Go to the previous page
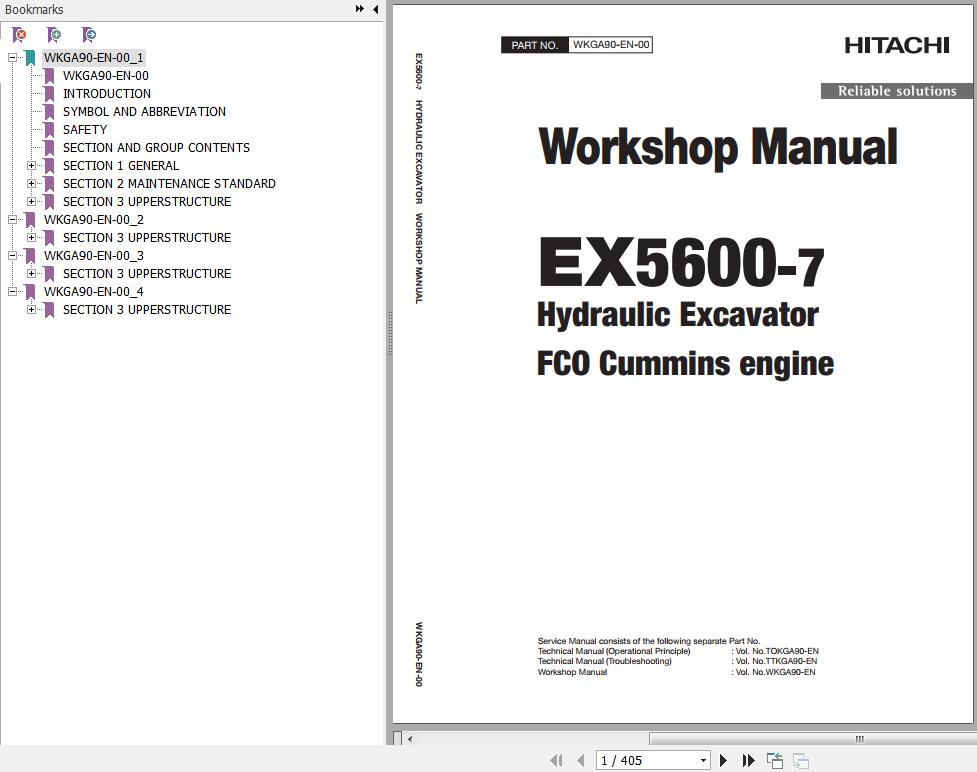This screenshot has height=772, width=977. (x=581, y=760)
